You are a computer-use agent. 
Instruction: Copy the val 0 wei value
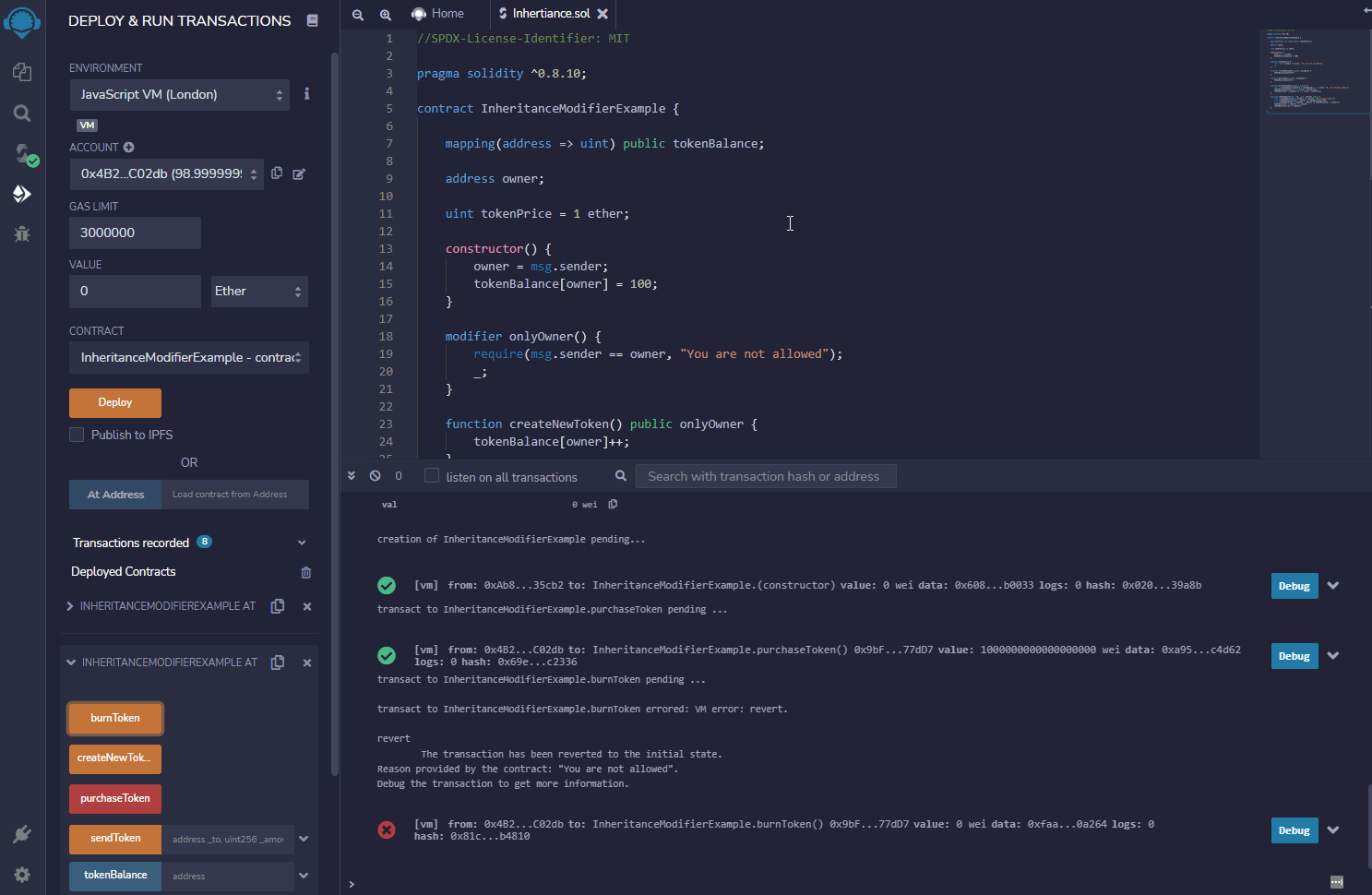pyautogui.click(x=613, y=504)
